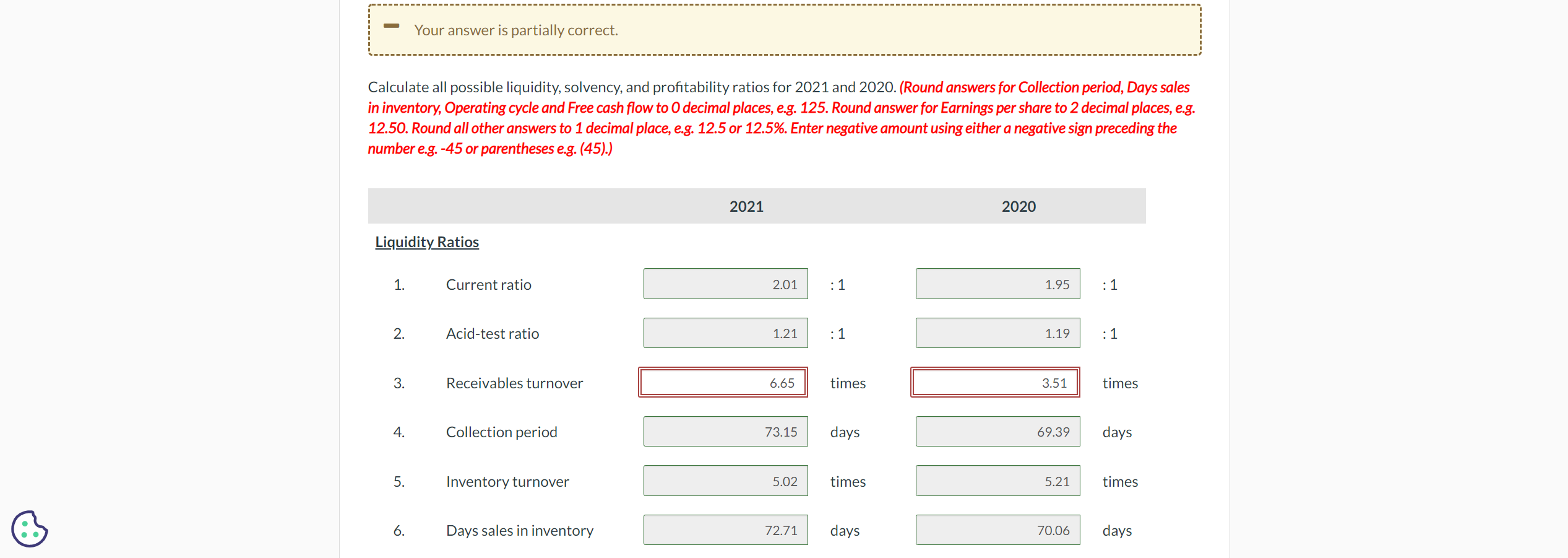
Task: Click the 2020 column header
Action: (x=1018, y=206)
